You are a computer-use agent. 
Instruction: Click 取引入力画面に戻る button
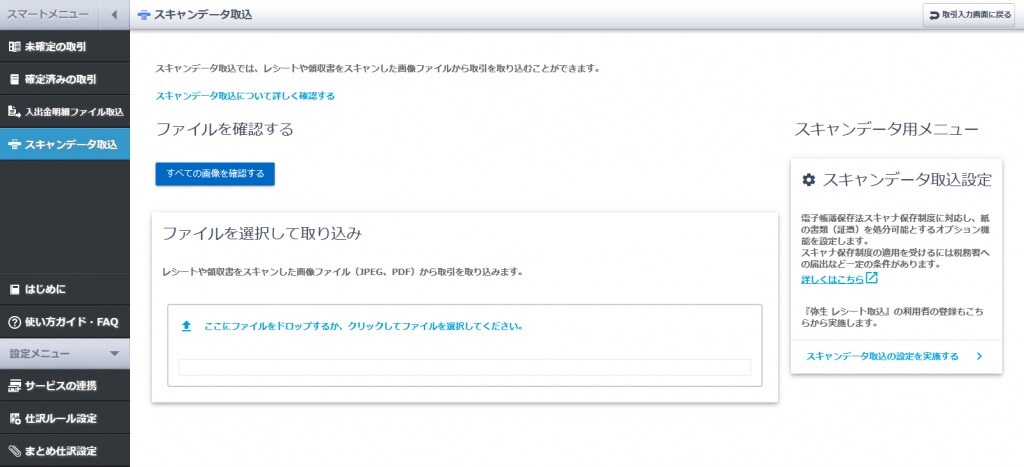click(969, 15)
